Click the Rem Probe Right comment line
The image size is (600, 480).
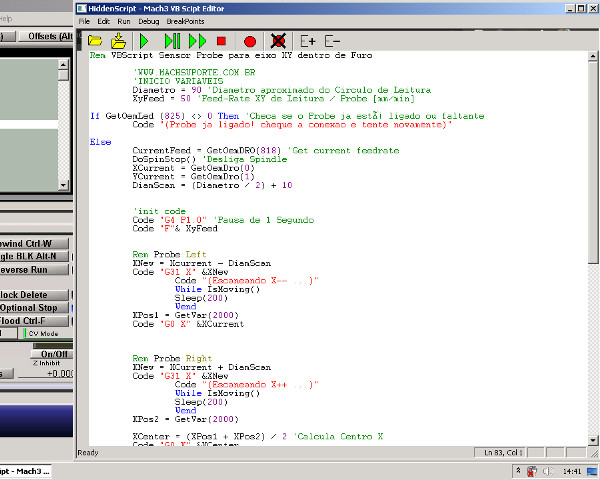172,359
